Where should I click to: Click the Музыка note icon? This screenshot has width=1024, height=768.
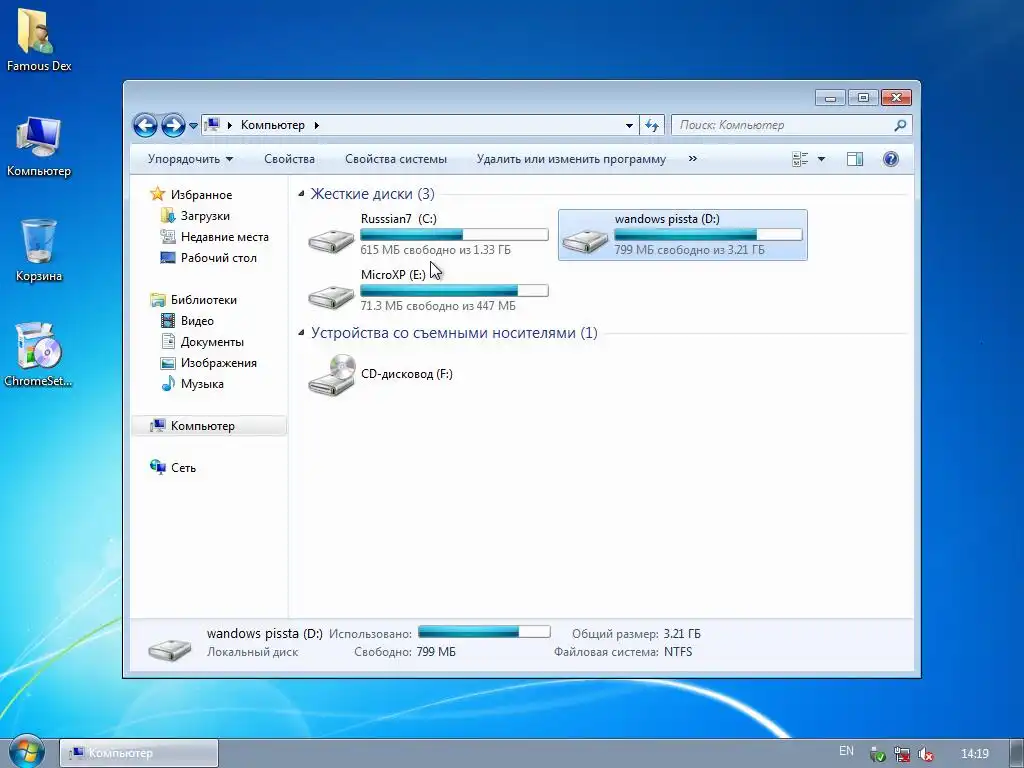click(168, 383)
